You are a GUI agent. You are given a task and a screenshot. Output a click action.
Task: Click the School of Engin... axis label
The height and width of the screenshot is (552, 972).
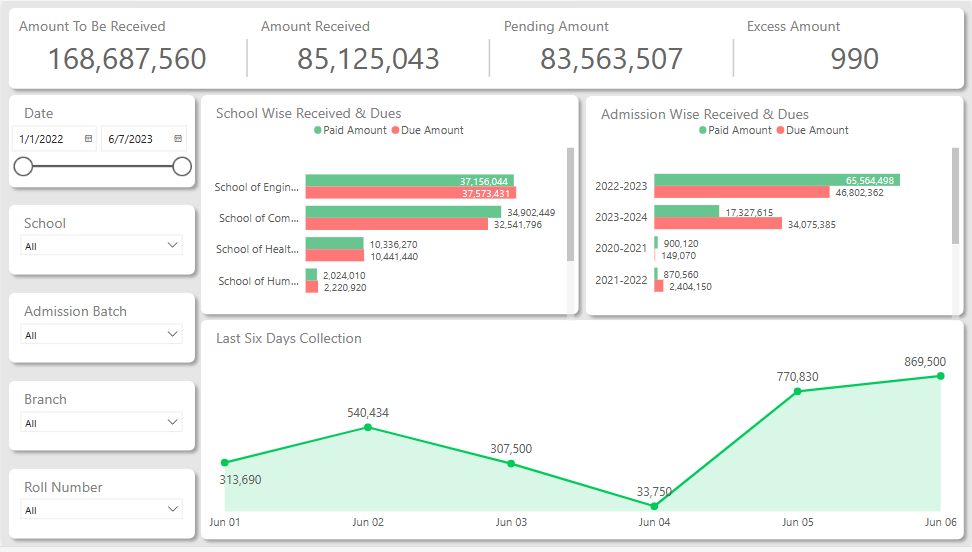[257, 187]
